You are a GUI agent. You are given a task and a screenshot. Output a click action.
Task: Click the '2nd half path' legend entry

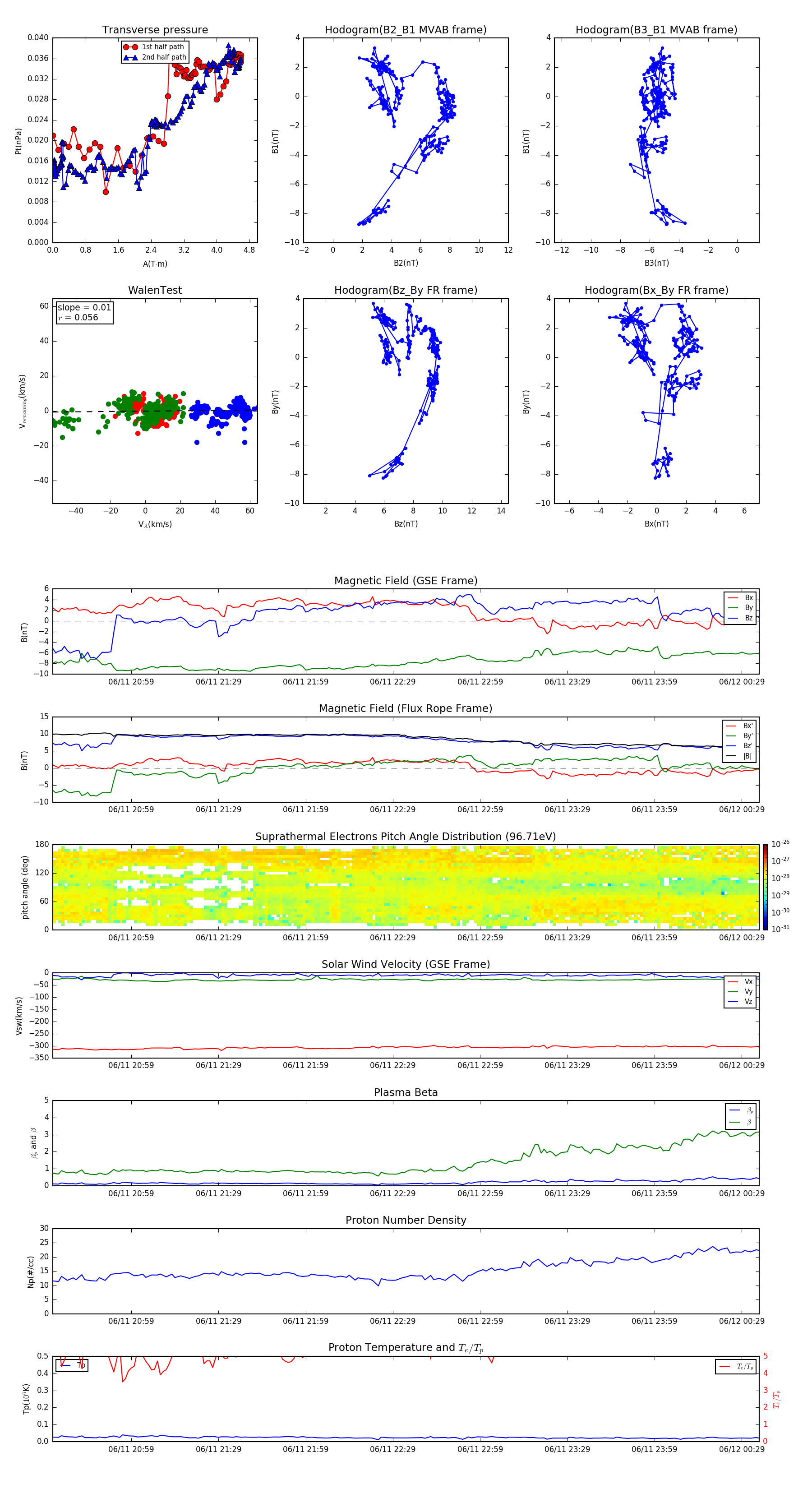tap(154, 57)
